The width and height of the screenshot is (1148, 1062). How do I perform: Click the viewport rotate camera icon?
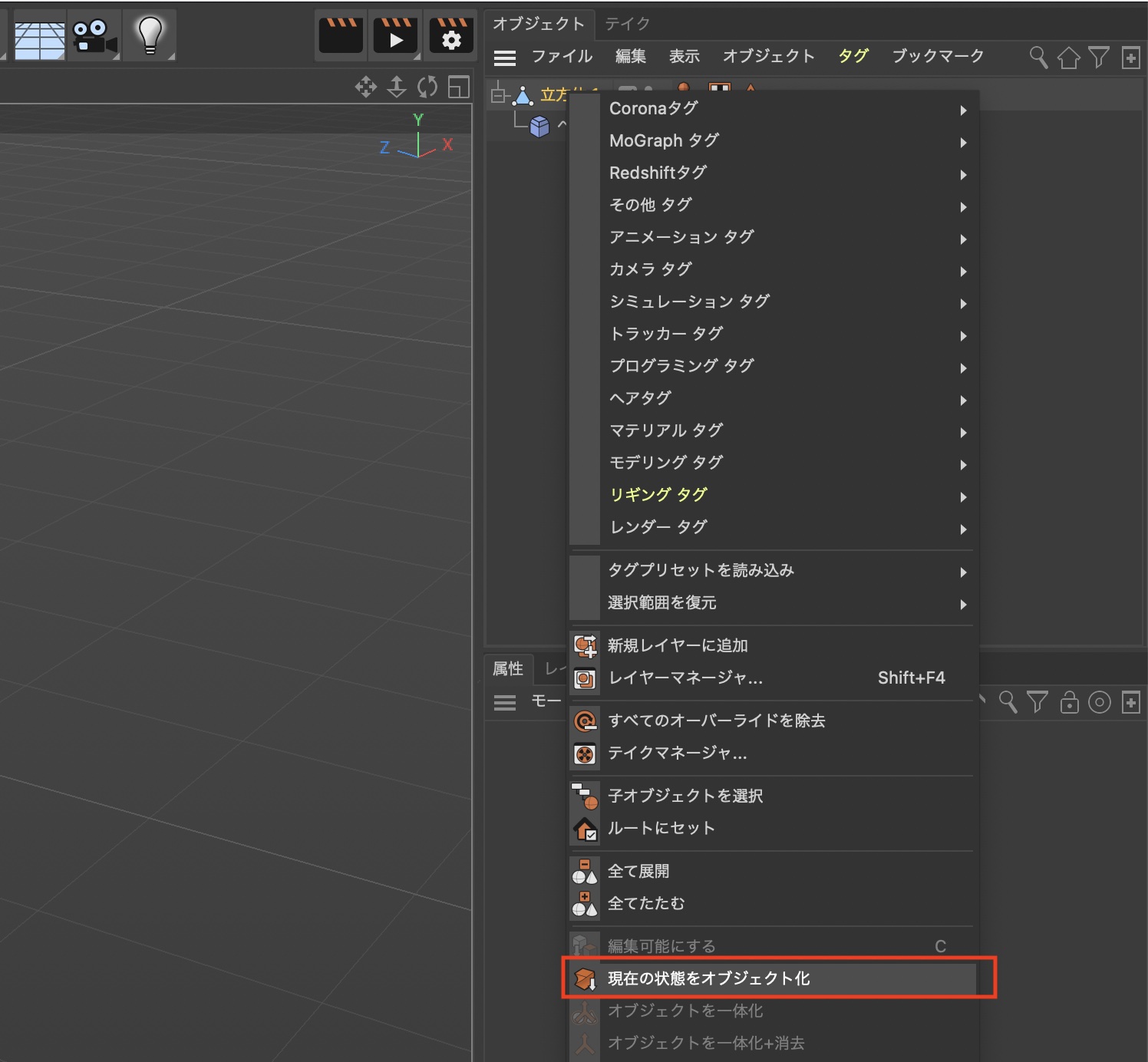tap(427, 87)
